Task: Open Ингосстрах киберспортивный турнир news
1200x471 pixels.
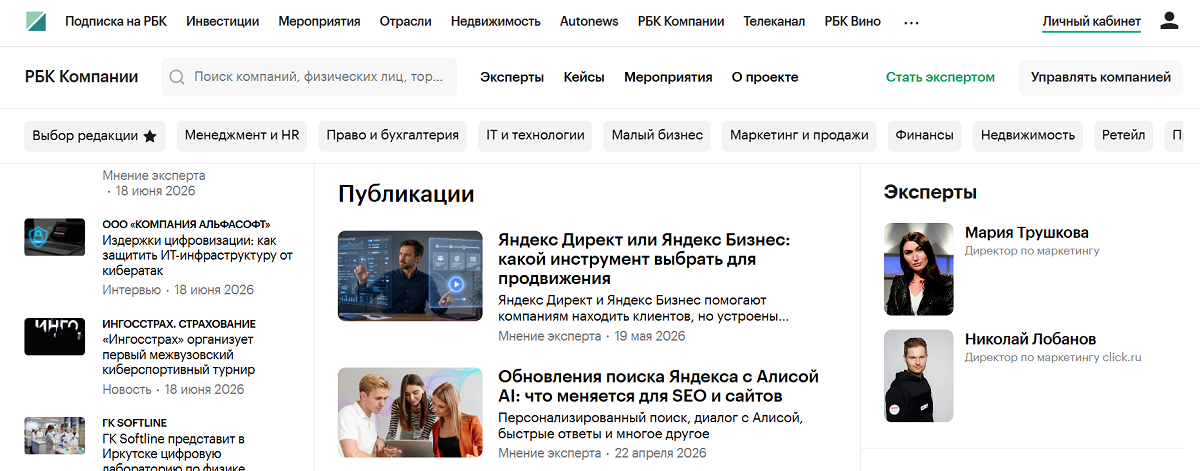Action: point(179,355)
